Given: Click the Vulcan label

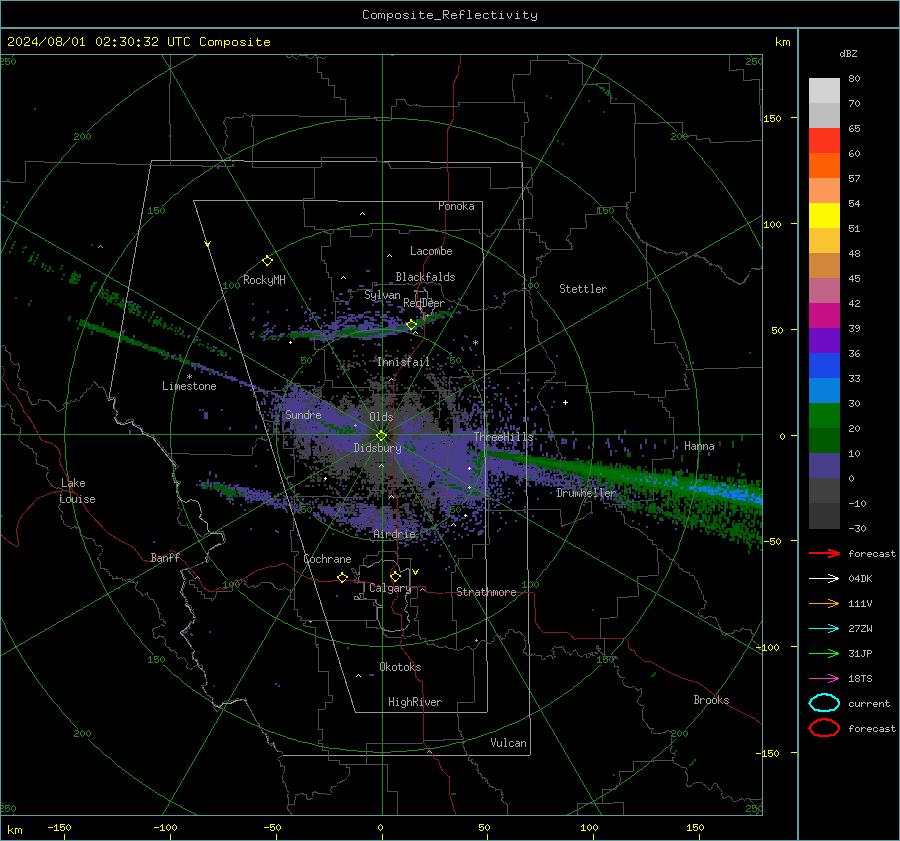Looking at the screenshot, I should coord(509,743).
